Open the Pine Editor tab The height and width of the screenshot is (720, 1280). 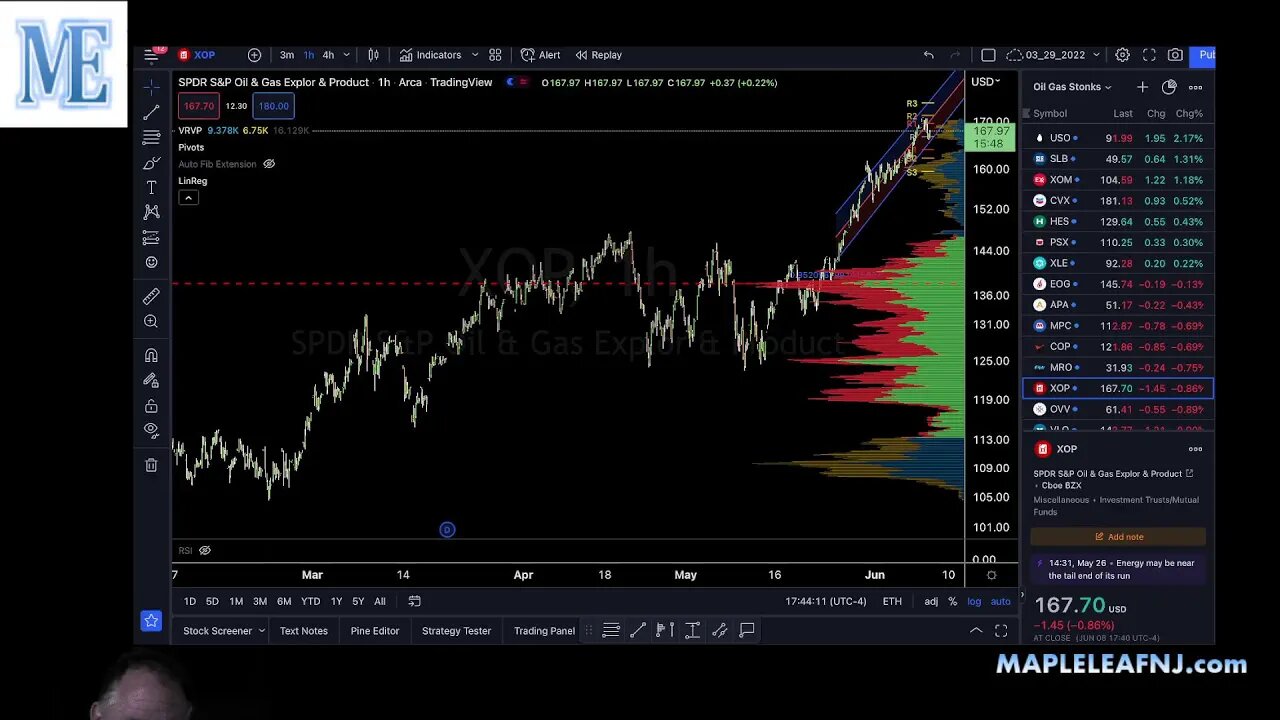click(x=375, y=631)
